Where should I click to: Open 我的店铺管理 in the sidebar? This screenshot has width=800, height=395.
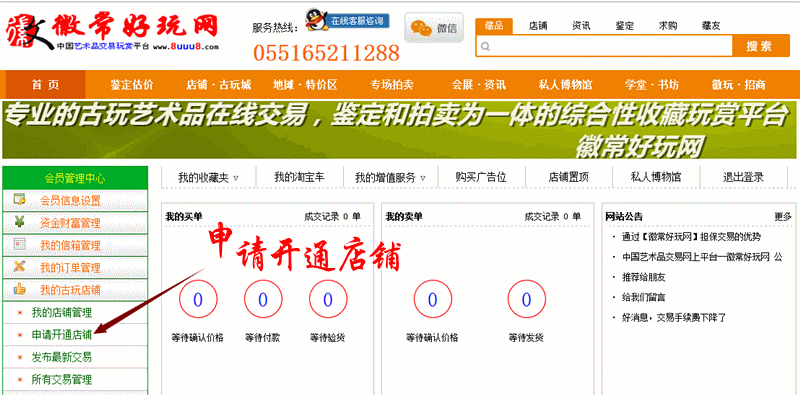click(x=61, y=312)
